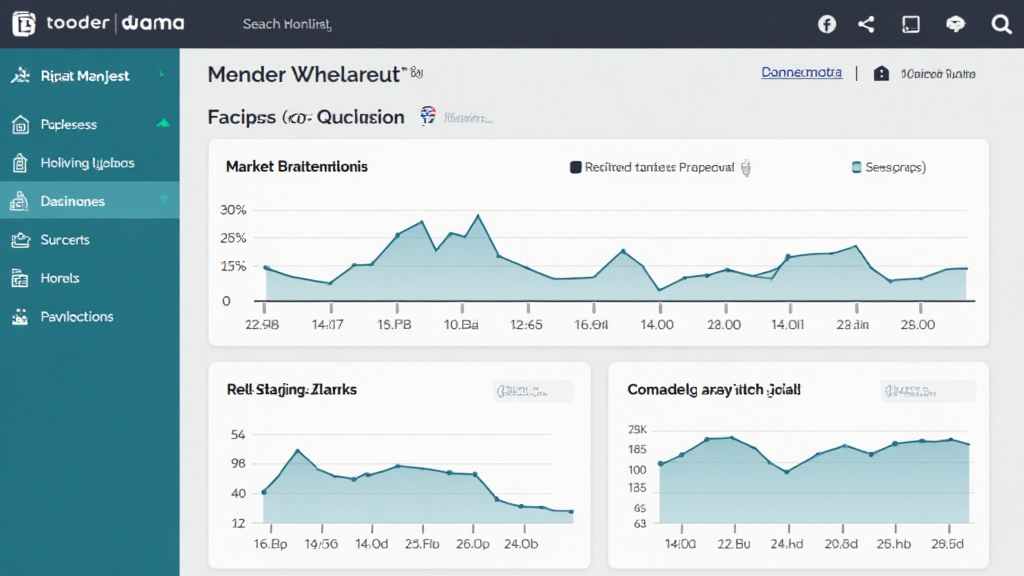The image size is (1024, 576).
Task: Click the chat bubble icon in header
Action: (x=955, y=24)
